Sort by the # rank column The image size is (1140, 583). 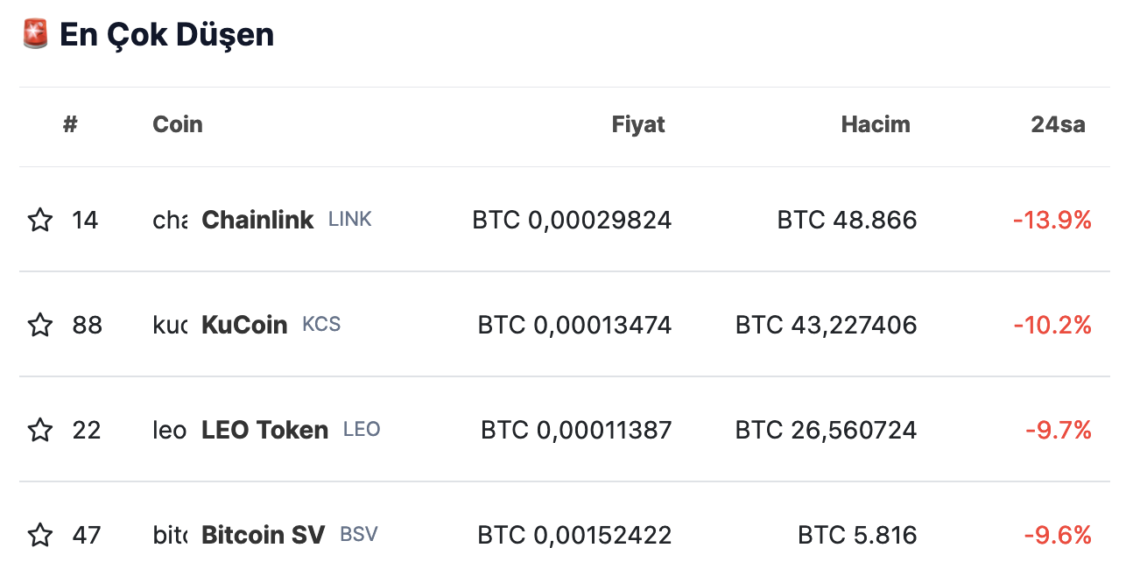pyautogui.click(x=70, y=124)
